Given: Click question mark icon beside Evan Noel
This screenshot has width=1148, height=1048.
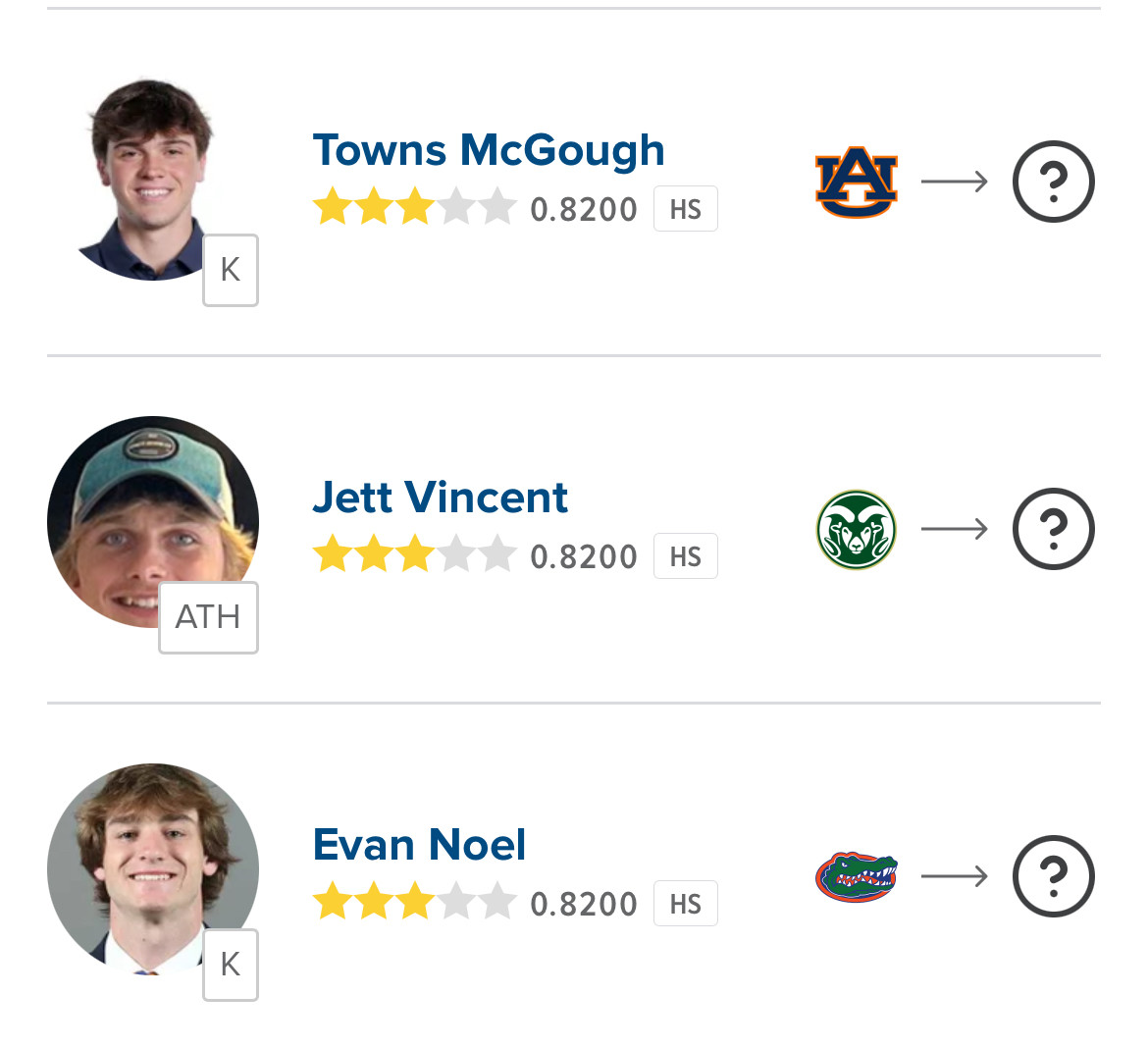Looking at the screenshot, I should [1053, 876].
